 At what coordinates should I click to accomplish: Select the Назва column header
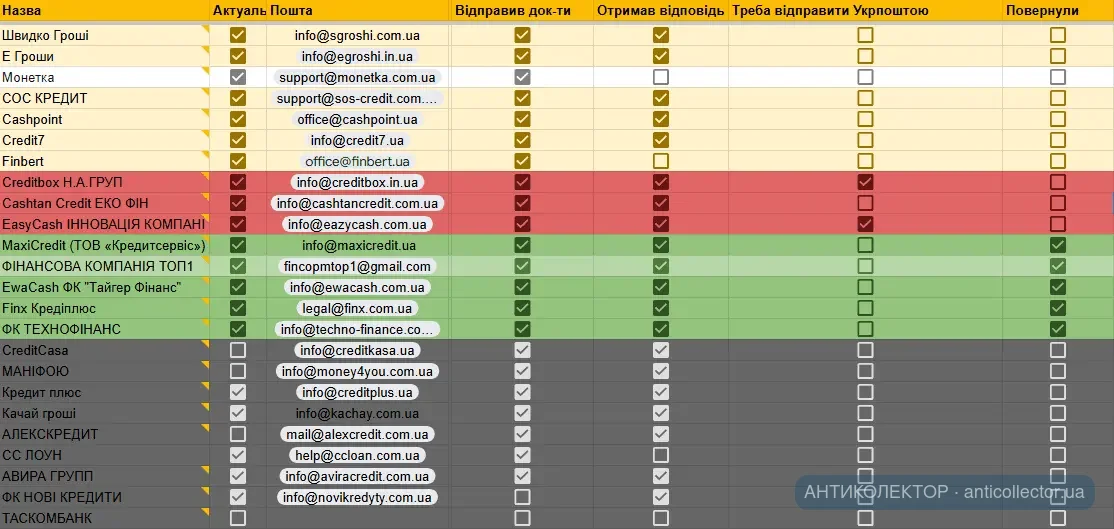tap(22, 10)
